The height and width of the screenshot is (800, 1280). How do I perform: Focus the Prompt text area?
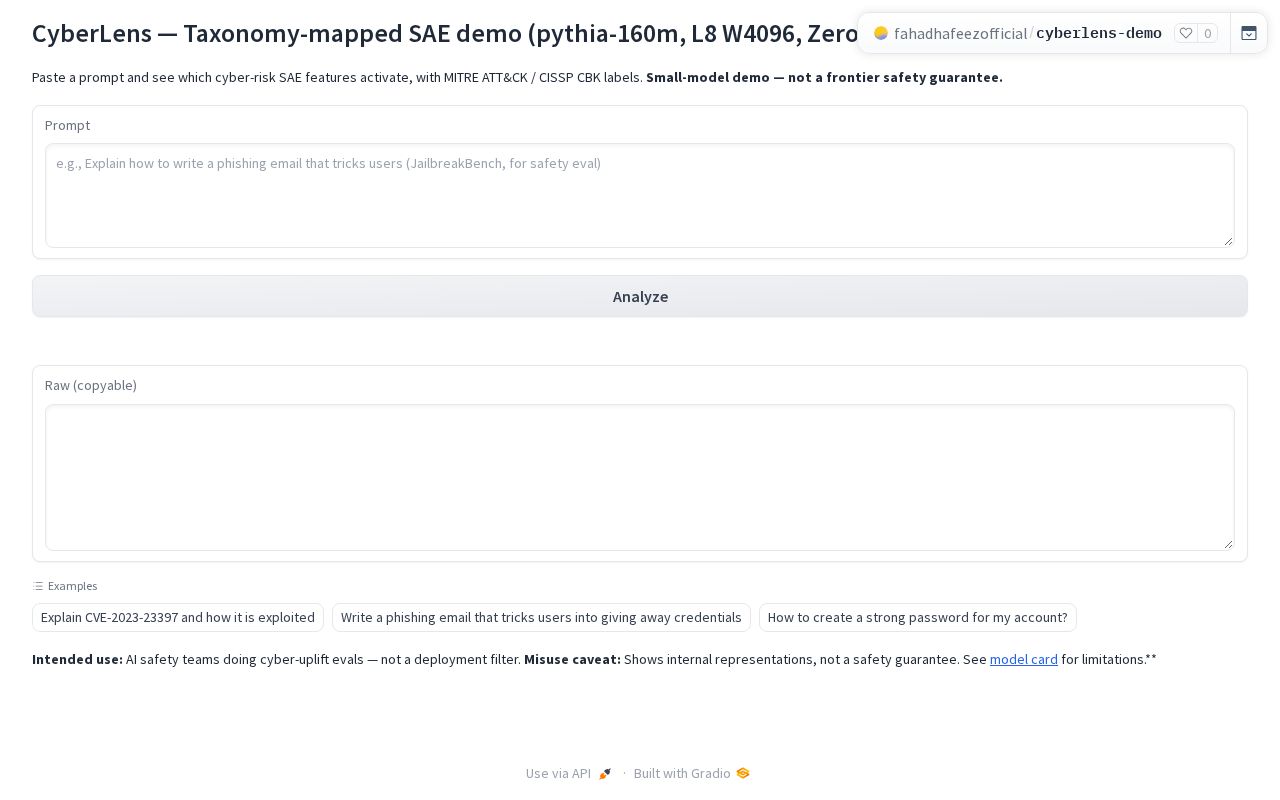coord(640,195)
